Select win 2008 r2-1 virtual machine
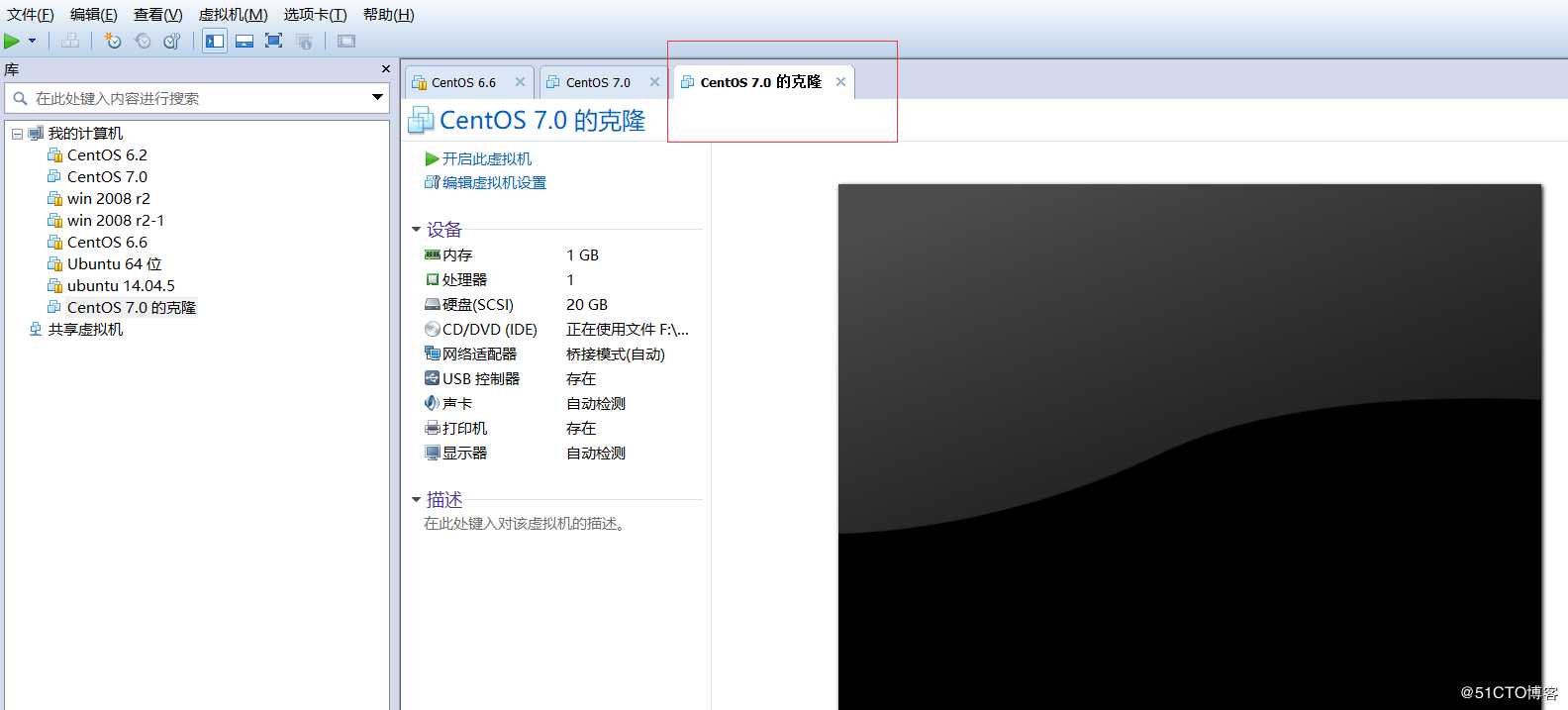This screenshot has width=1568, height=710. pos(116,221)
